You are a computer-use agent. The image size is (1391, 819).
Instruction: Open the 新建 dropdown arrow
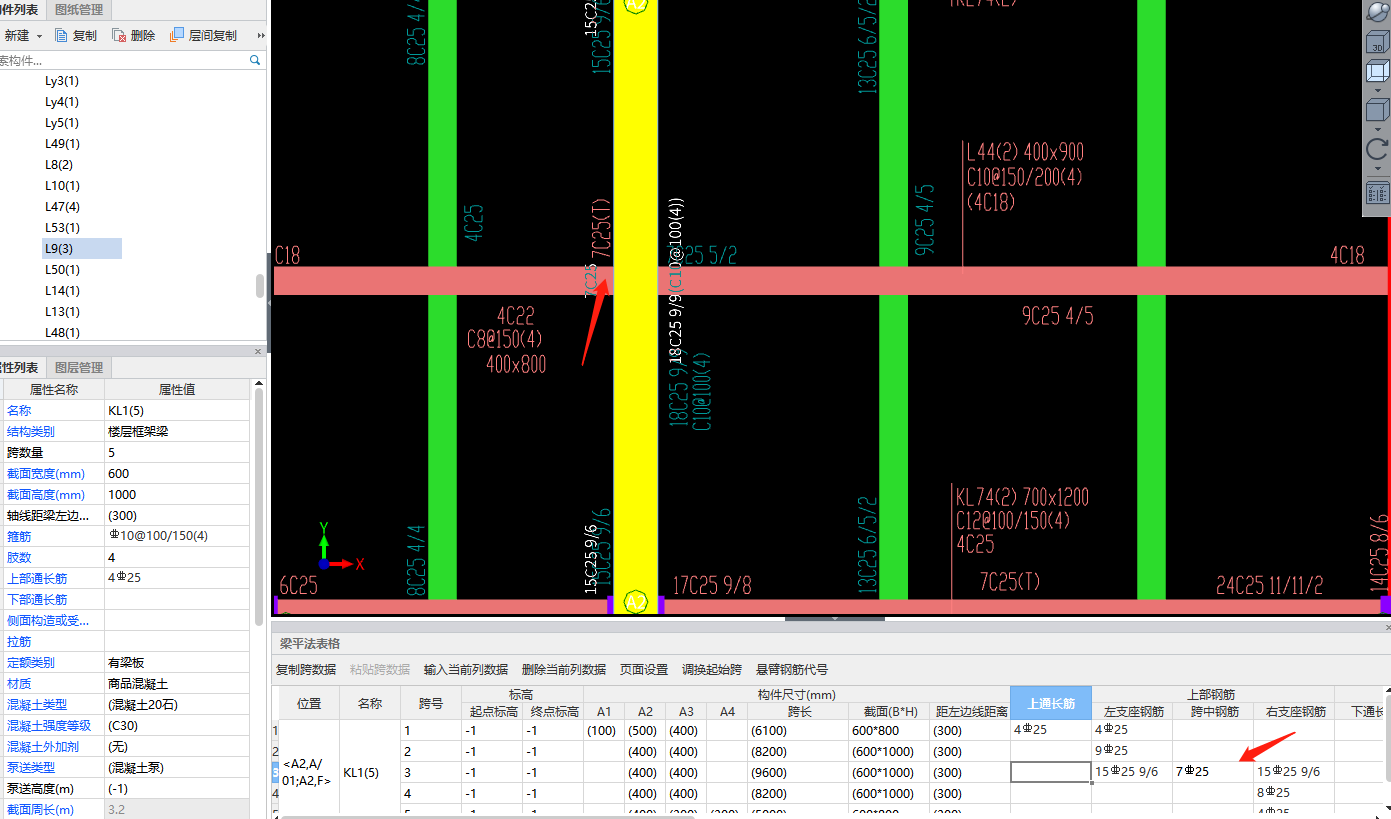(x=39, y=36)
